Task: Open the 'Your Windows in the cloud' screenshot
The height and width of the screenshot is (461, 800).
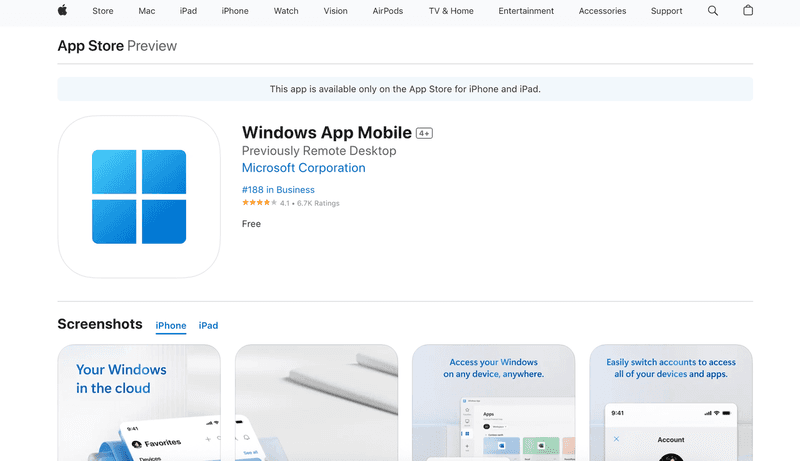Action: (x=139, y=403)
